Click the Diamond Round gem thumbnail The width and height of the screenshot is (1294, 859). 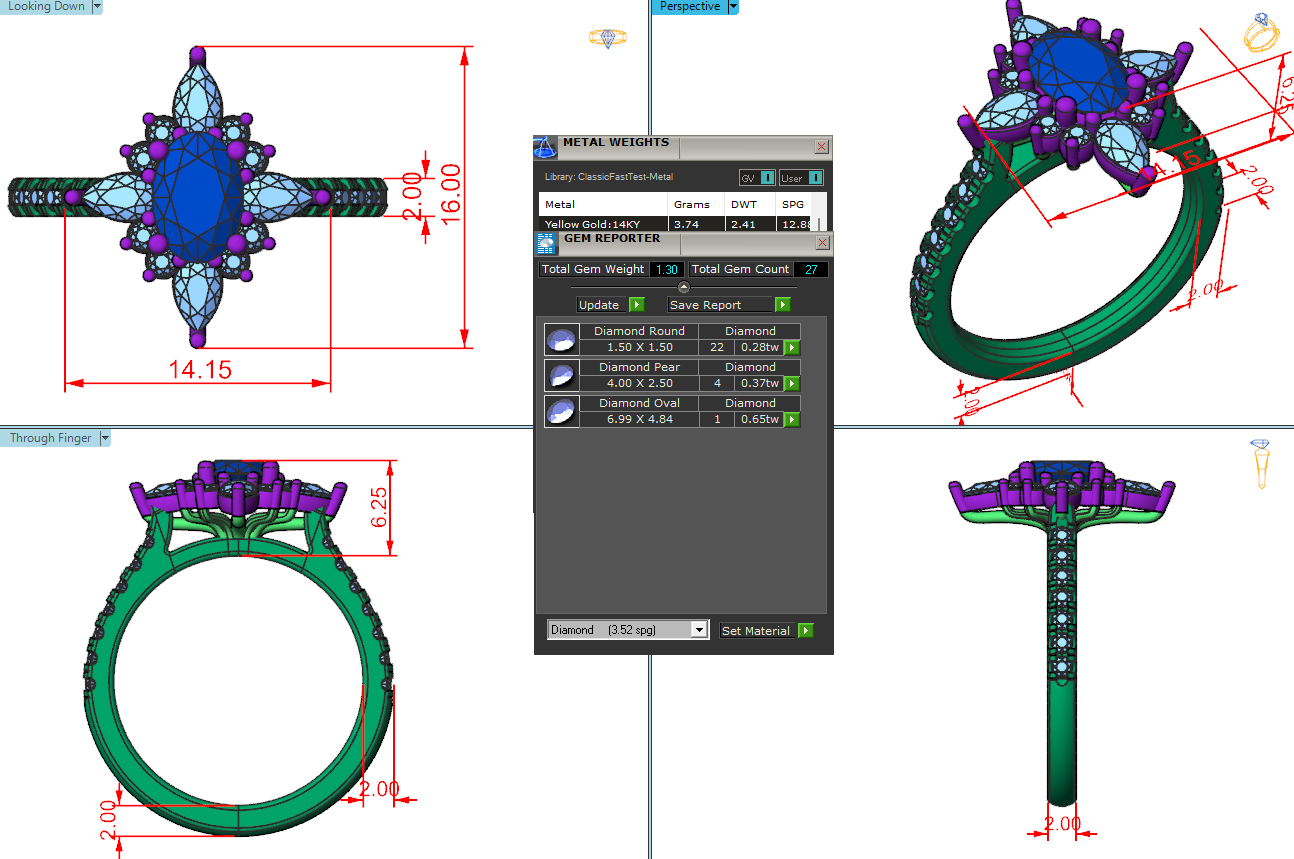561,340
